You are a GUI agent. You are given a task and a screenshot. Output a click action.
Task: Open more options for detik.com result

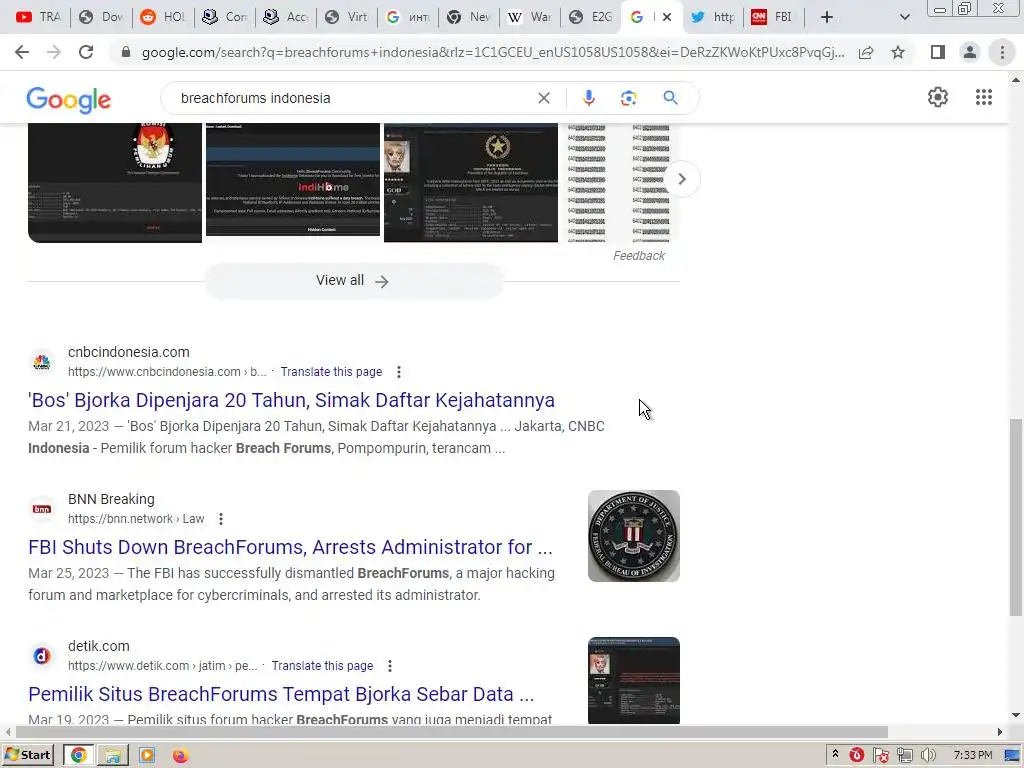[x=389, y=665]
